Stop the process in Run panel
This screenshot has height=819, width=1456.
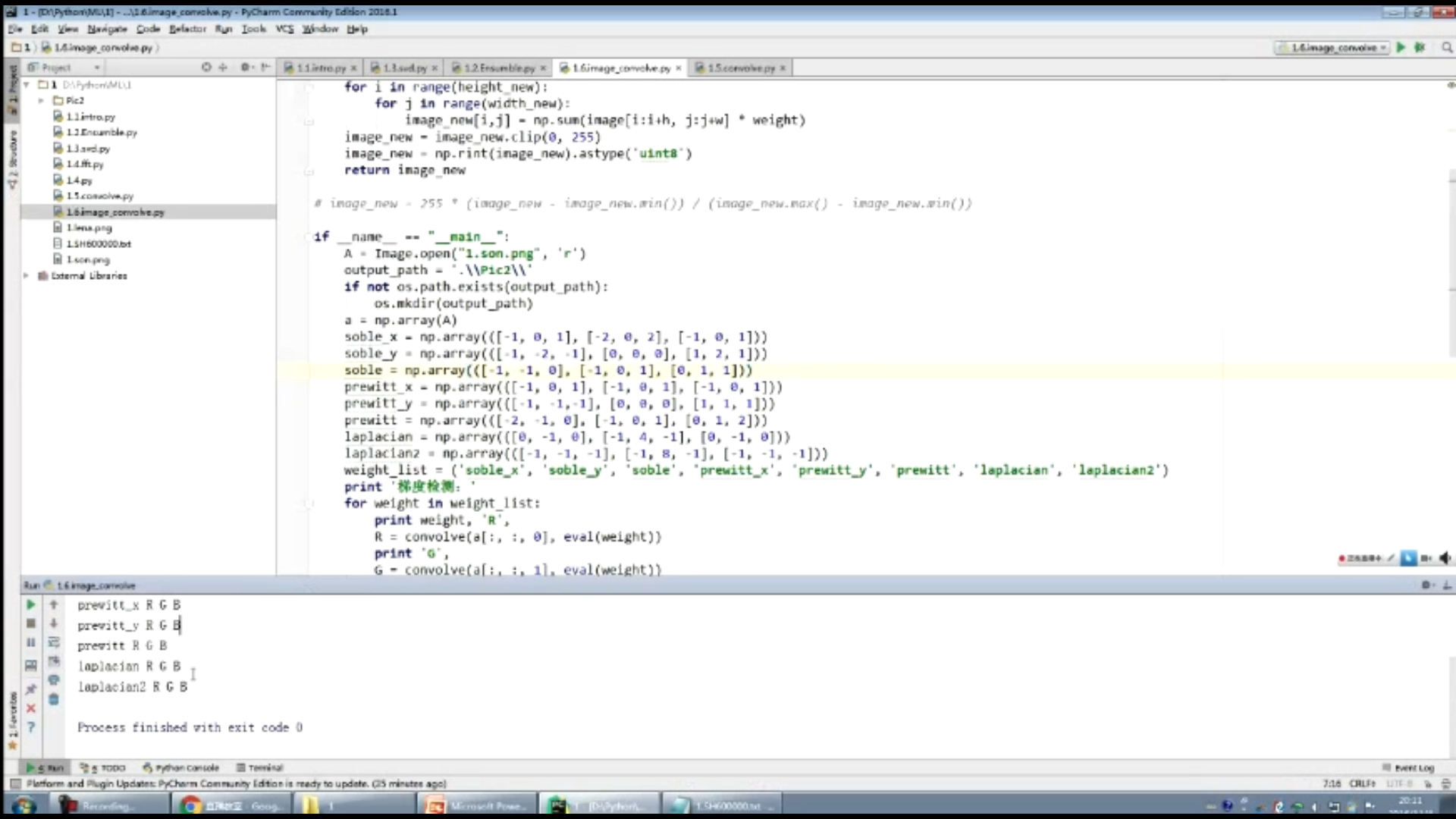[x=30, y=623]
